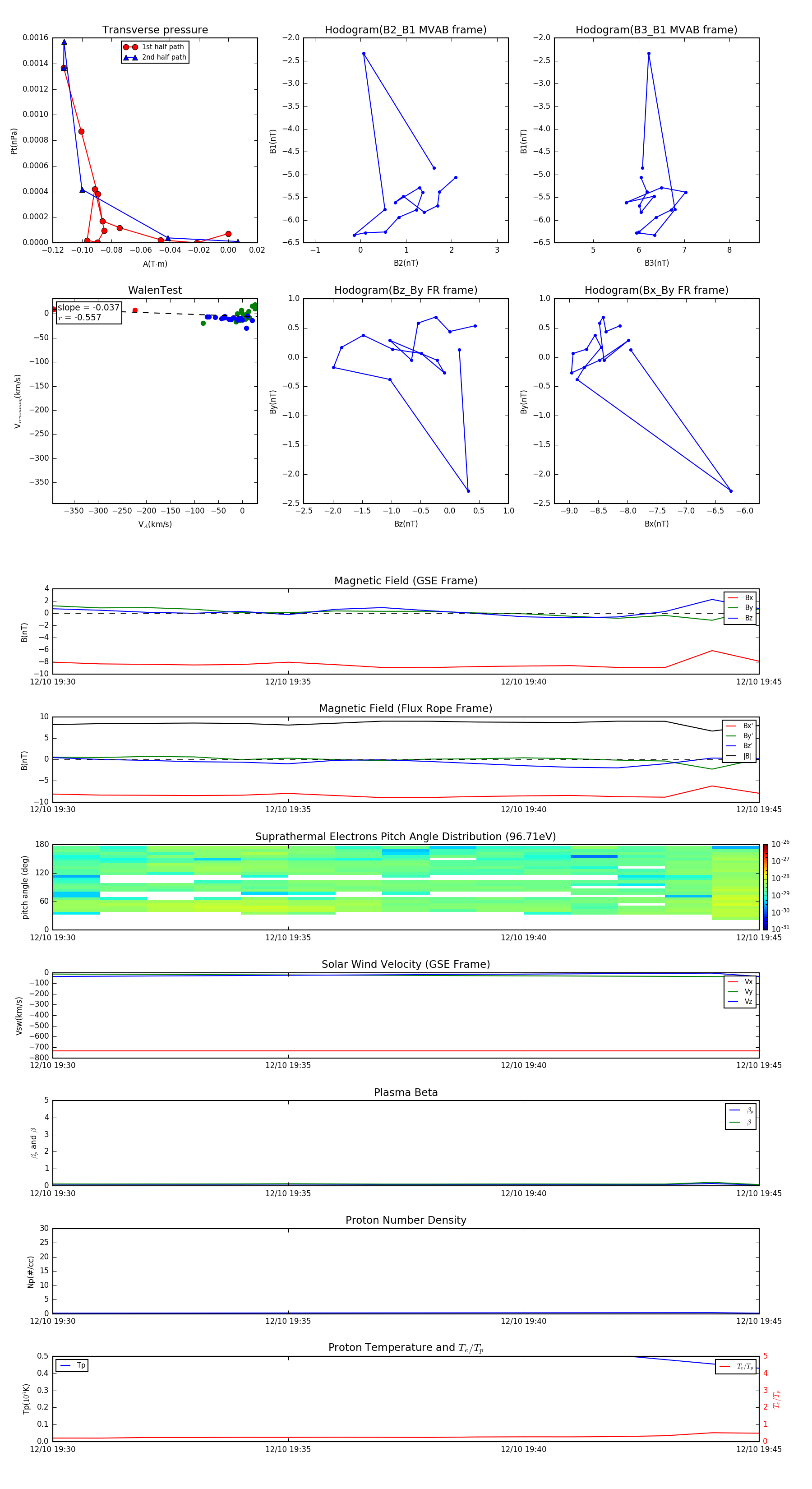Click the 'Vx' legend entry in velocity plot
The image size is (812, 1489).
(x=740, y=982)
